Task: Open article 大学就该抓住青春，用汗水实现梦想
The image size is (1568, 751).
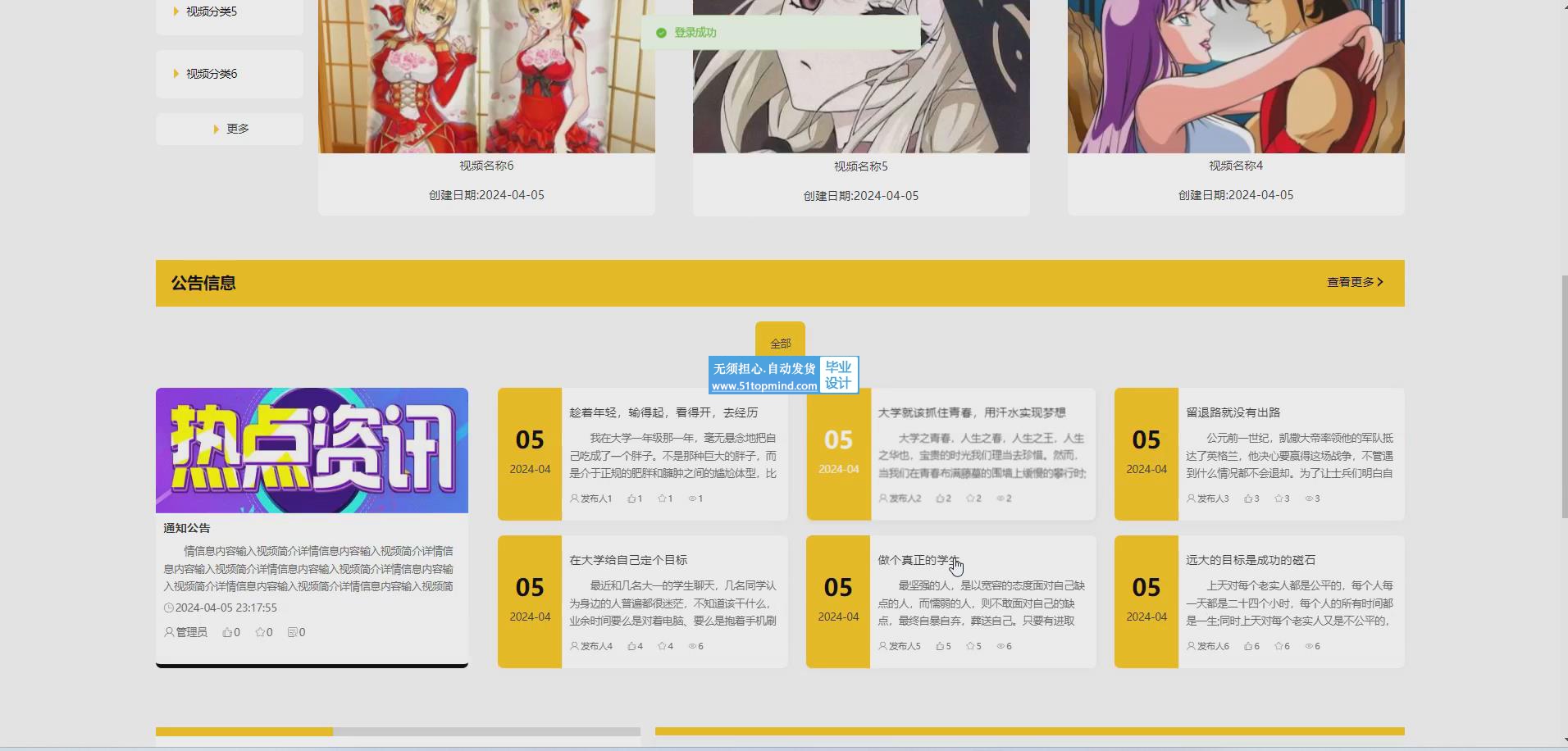Action: point(972,412)
